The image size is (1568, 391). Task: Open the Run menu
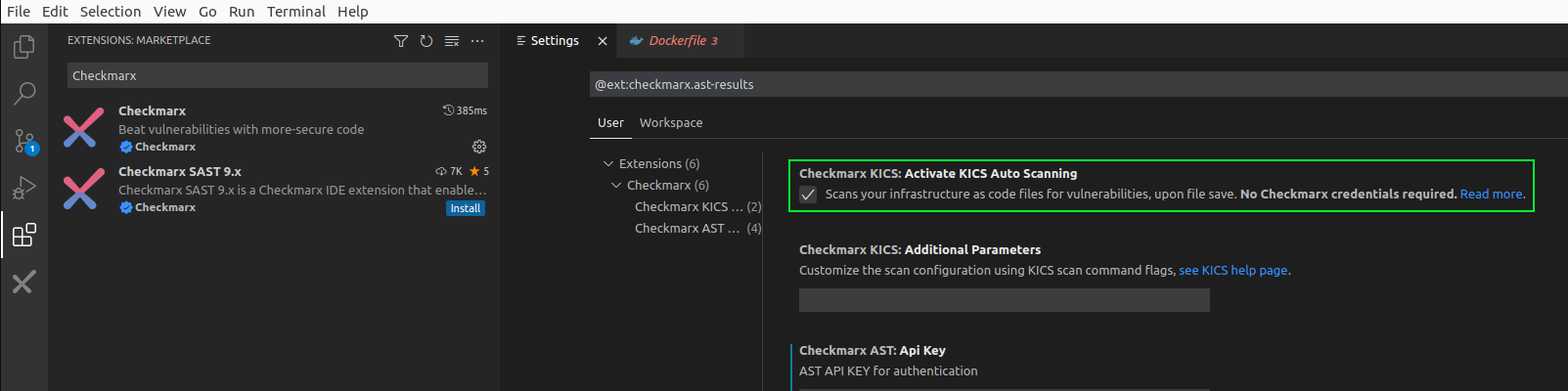point(242,12)
